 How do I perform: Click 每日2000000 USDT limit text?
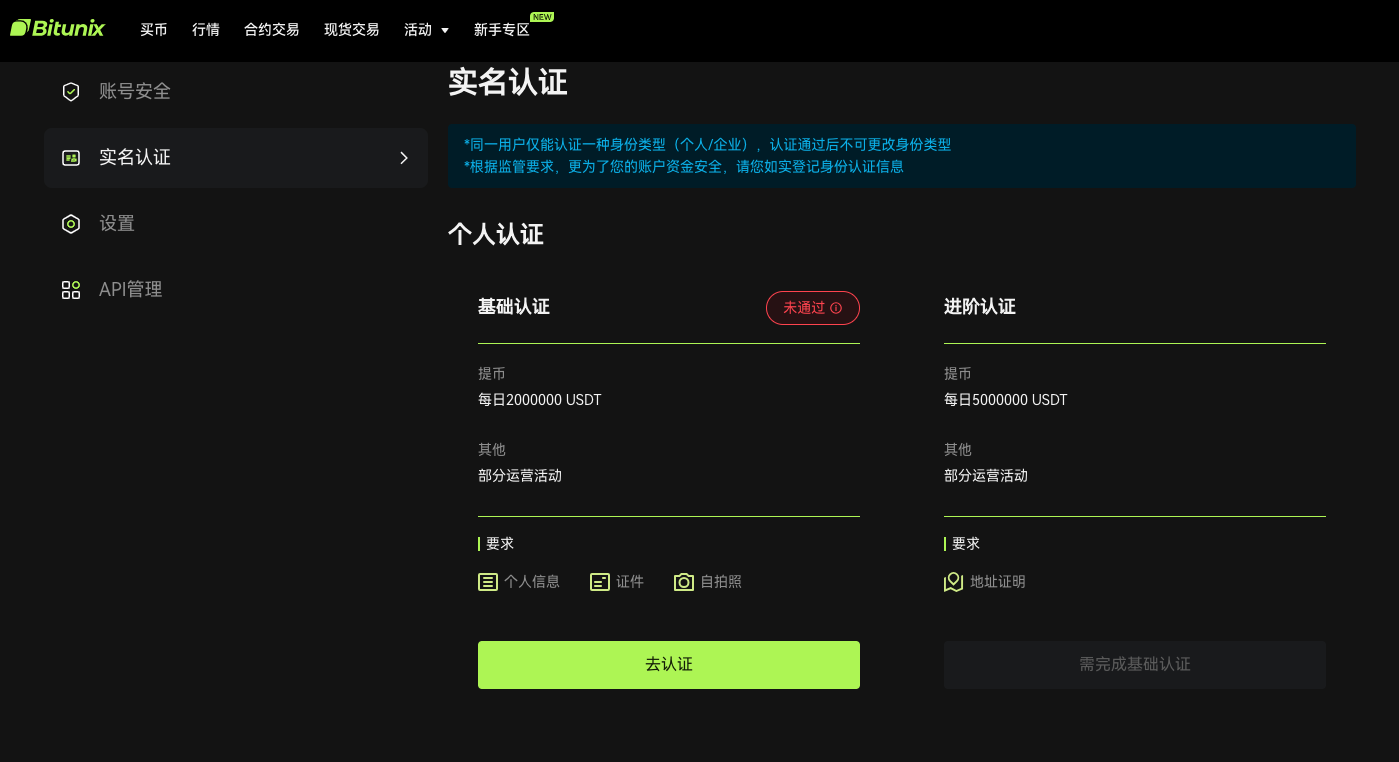tap(540, 400)
